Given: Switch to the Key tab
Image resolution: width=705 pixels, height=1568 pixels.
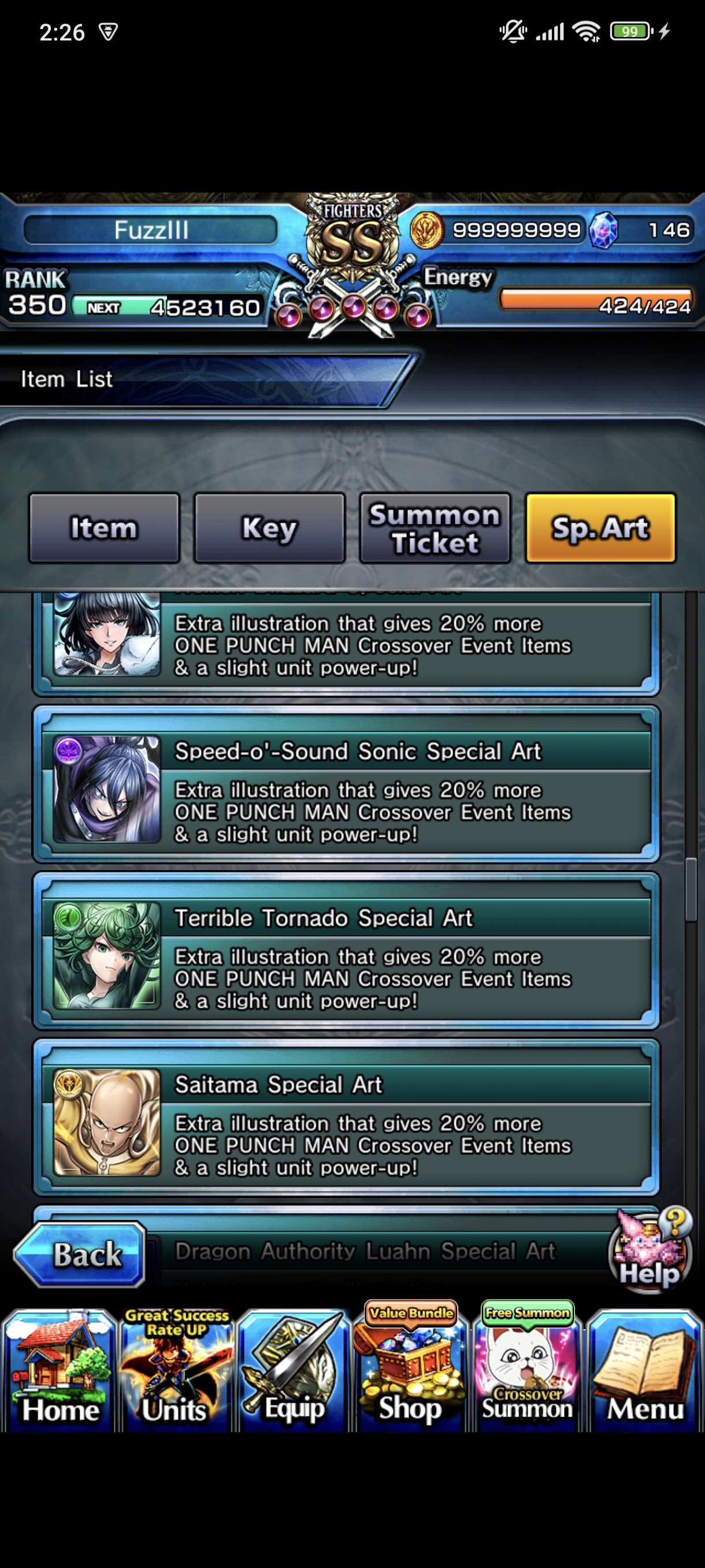Looking at the screenshot, I should [269, 528].
